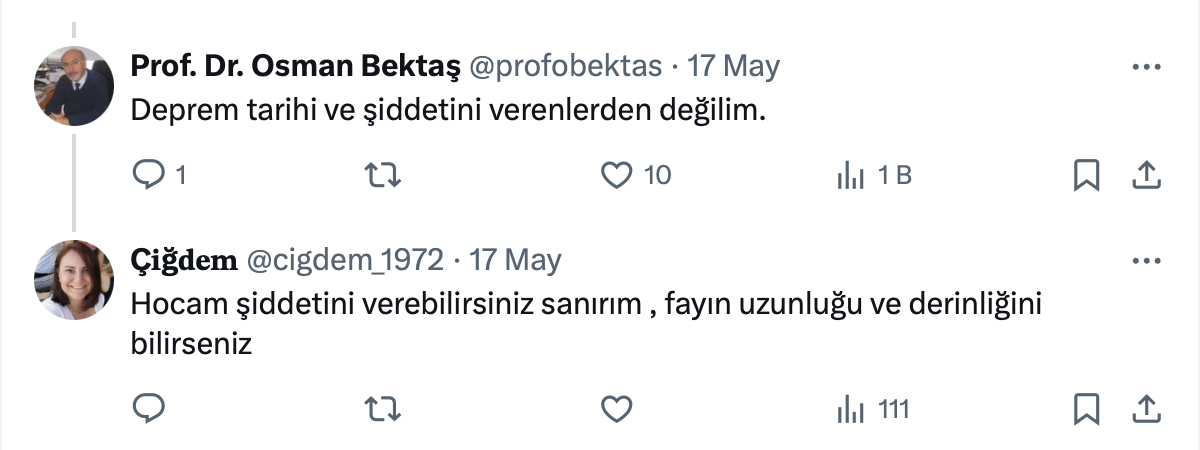Like Osman Bektaş's tweet with 10 likes
This screenshot has height=450, width=1200.
[x=618, y=176]
